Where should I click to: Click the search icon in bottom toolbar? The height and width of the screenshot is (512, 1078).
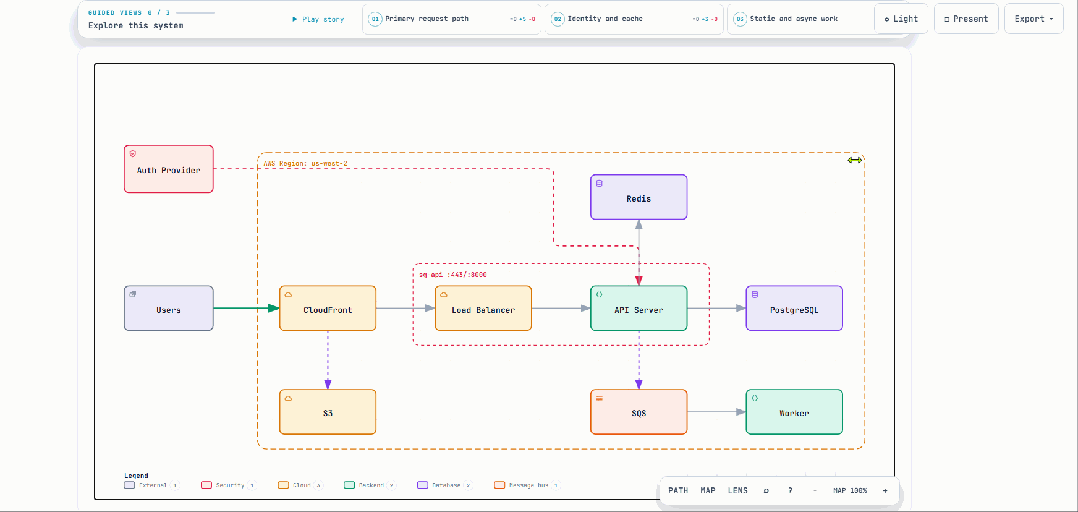766,491
